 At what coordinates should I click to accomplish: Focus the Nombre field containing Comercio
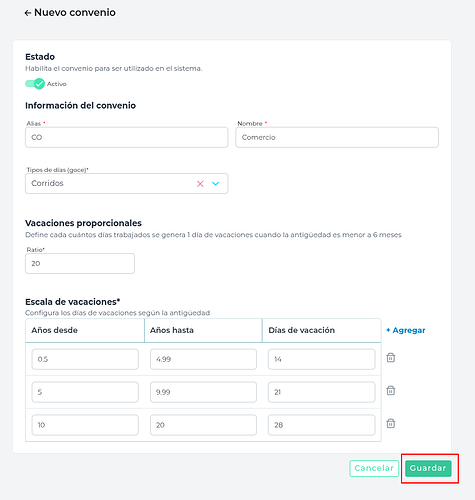(337, 137)
